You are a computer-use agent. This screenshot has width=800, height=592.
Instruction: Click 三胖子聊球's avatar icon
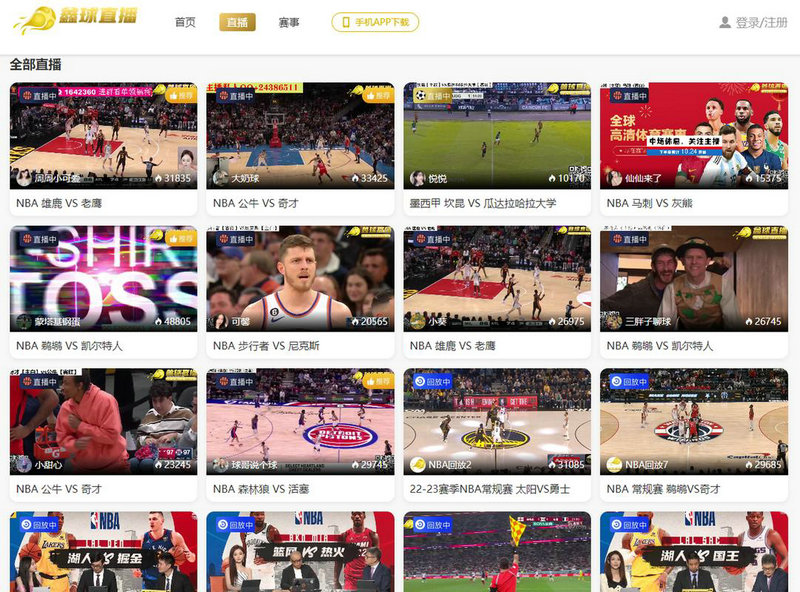(x=614, y=322)
